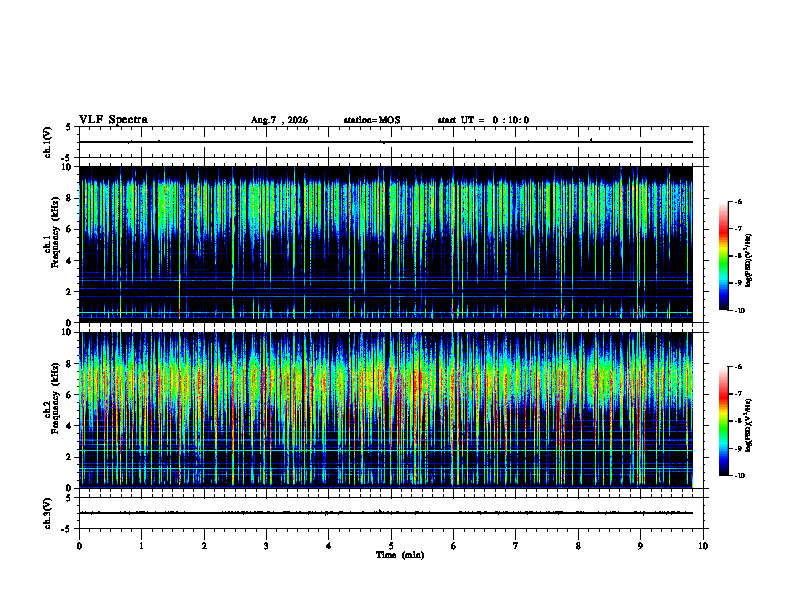Click the "-10" value on the ch.2 colour bar
792x612 pixels.
coord(739,476)
